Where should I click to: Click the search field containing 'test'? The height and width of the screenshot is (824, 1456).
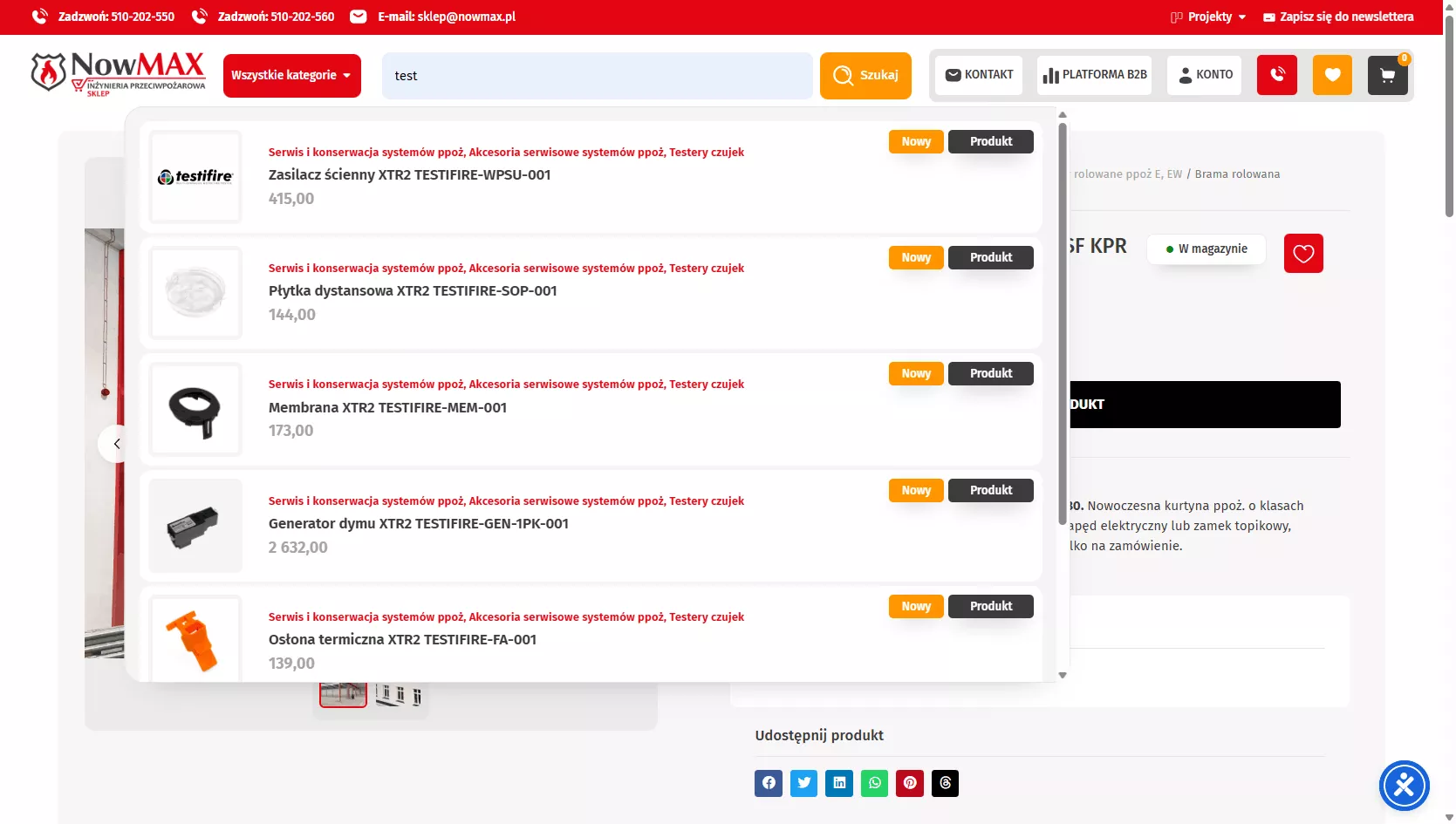597,76
